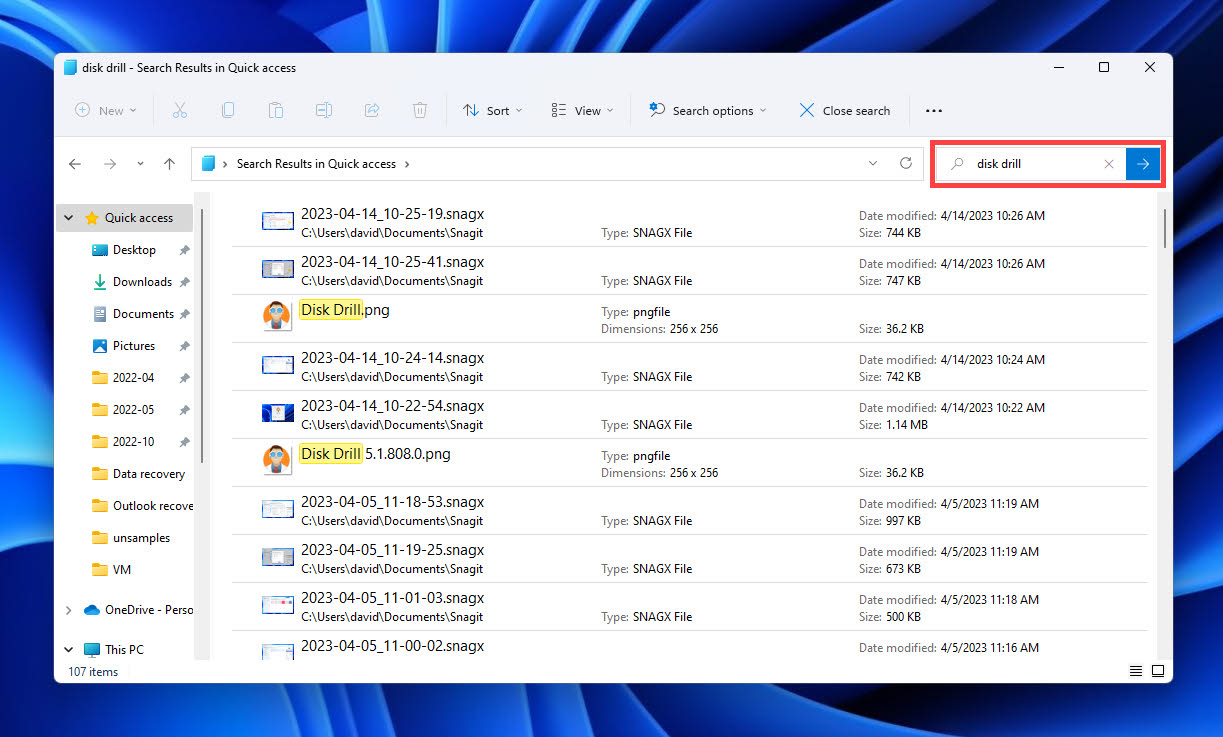Collapse the Quick access tree node

tap(69, 218)
